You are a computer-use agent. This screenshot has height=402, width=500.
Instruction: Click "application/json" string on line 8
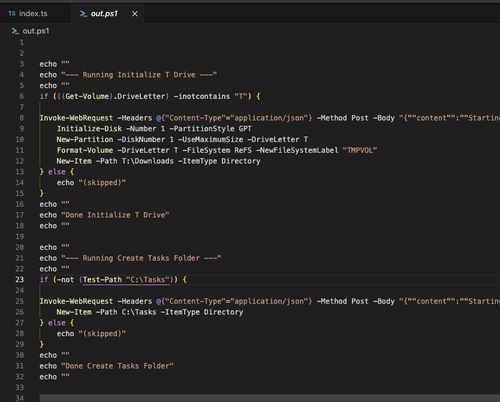coord(269,118)
